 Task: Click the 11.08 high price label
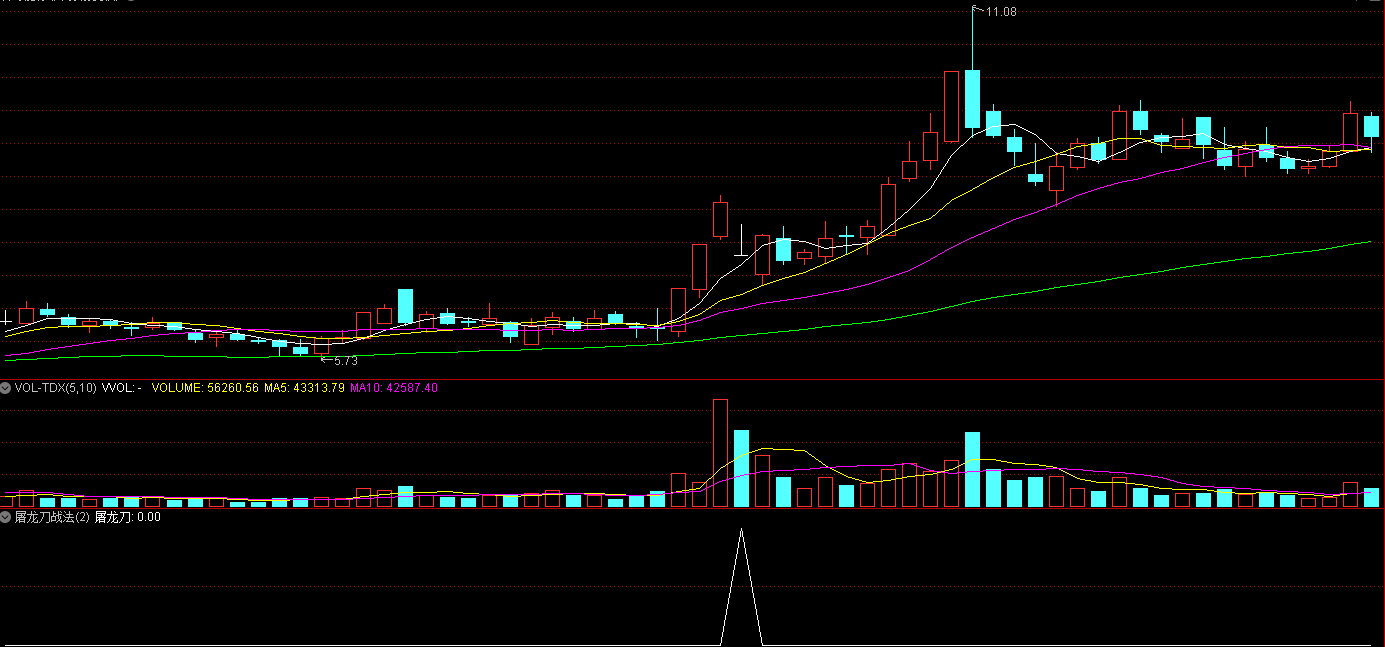pos(1001,11)
